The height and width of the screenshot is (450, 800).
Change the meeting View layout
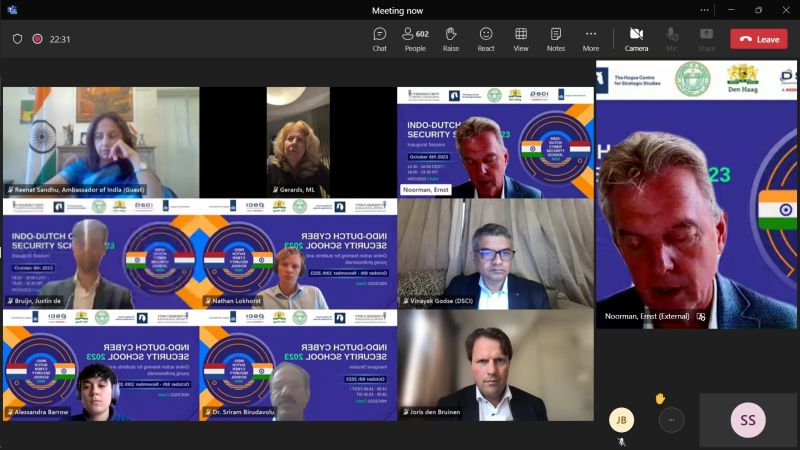521,39
